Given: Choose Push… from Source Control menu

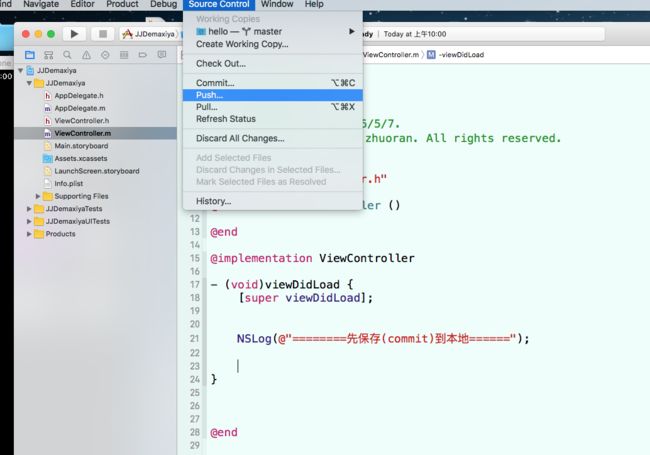Looking at the screenshot, I should 273,95.
